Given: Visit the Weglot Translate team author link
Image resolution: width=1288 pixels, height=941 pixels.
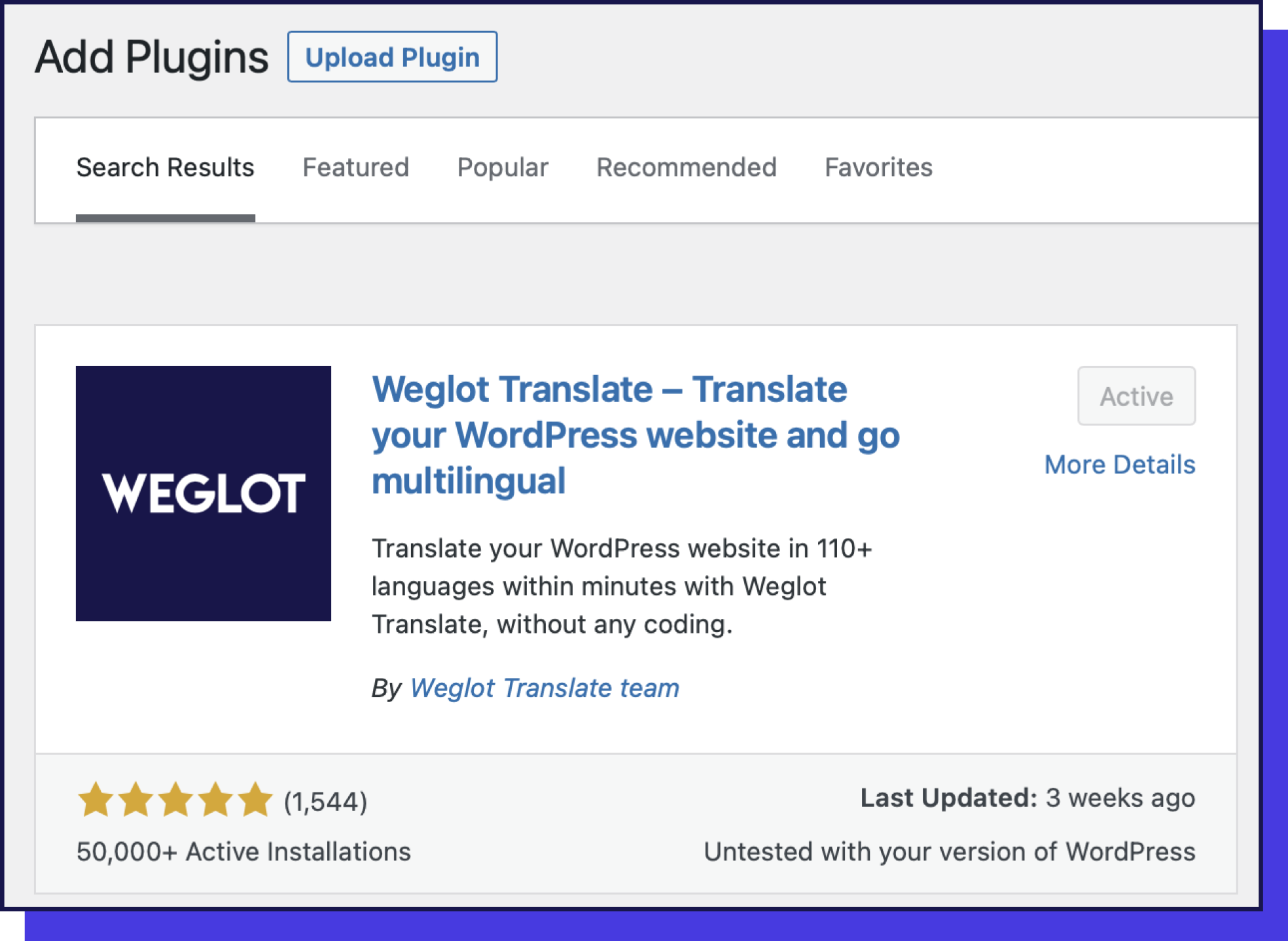Looking at the screenshot, I should (543, 688).
